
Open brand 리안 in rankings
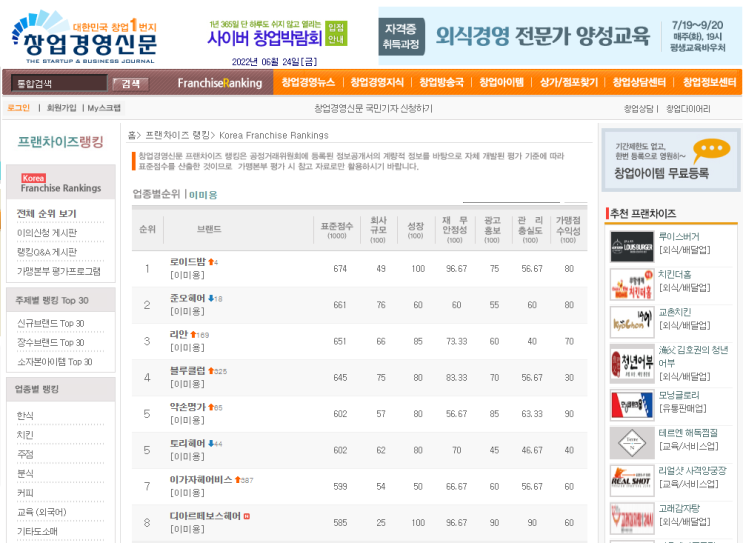pos(179,335)
